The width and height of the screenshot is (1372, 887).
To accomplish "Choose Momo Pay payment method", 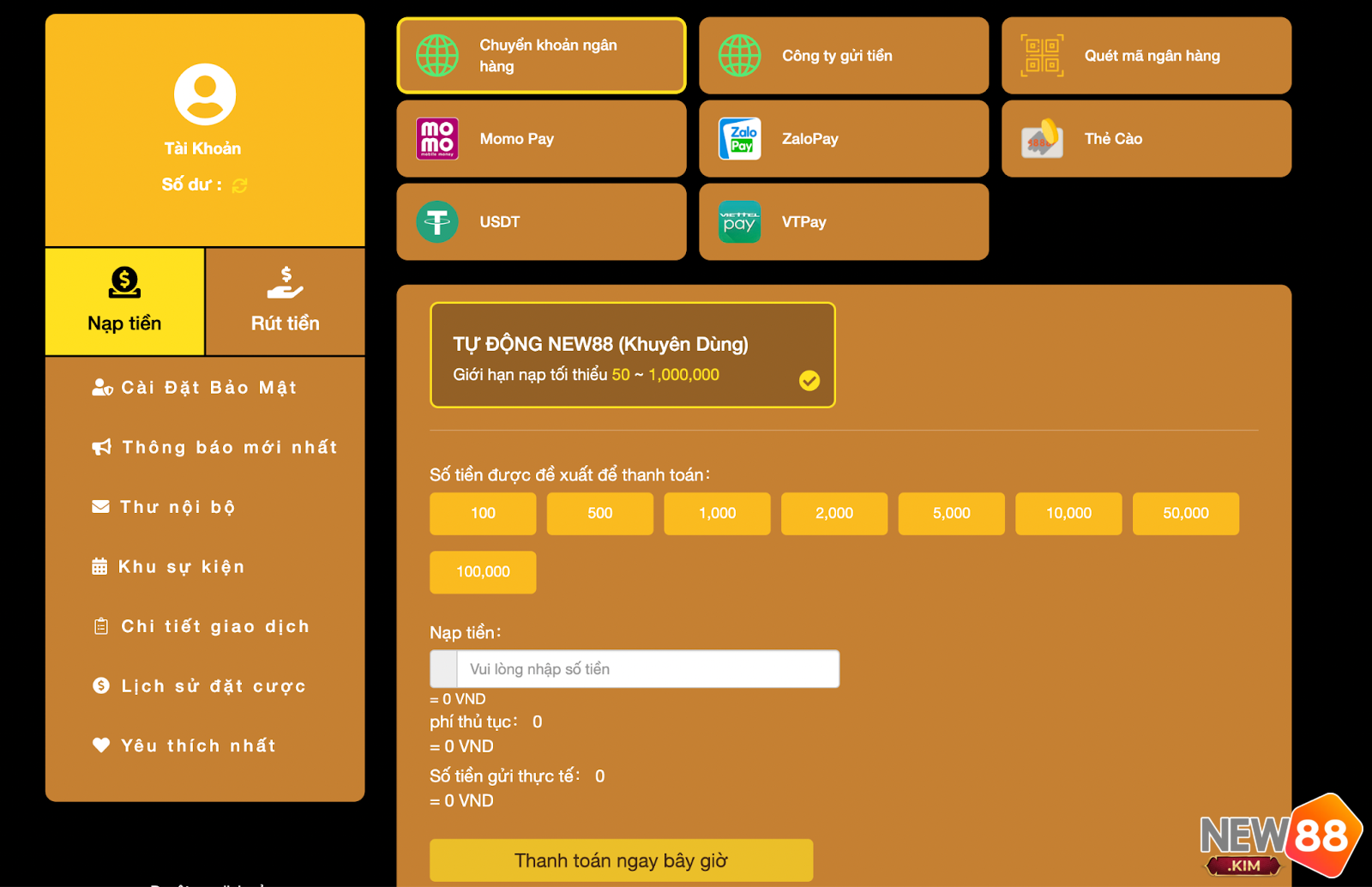I will (x=541, y=139).
